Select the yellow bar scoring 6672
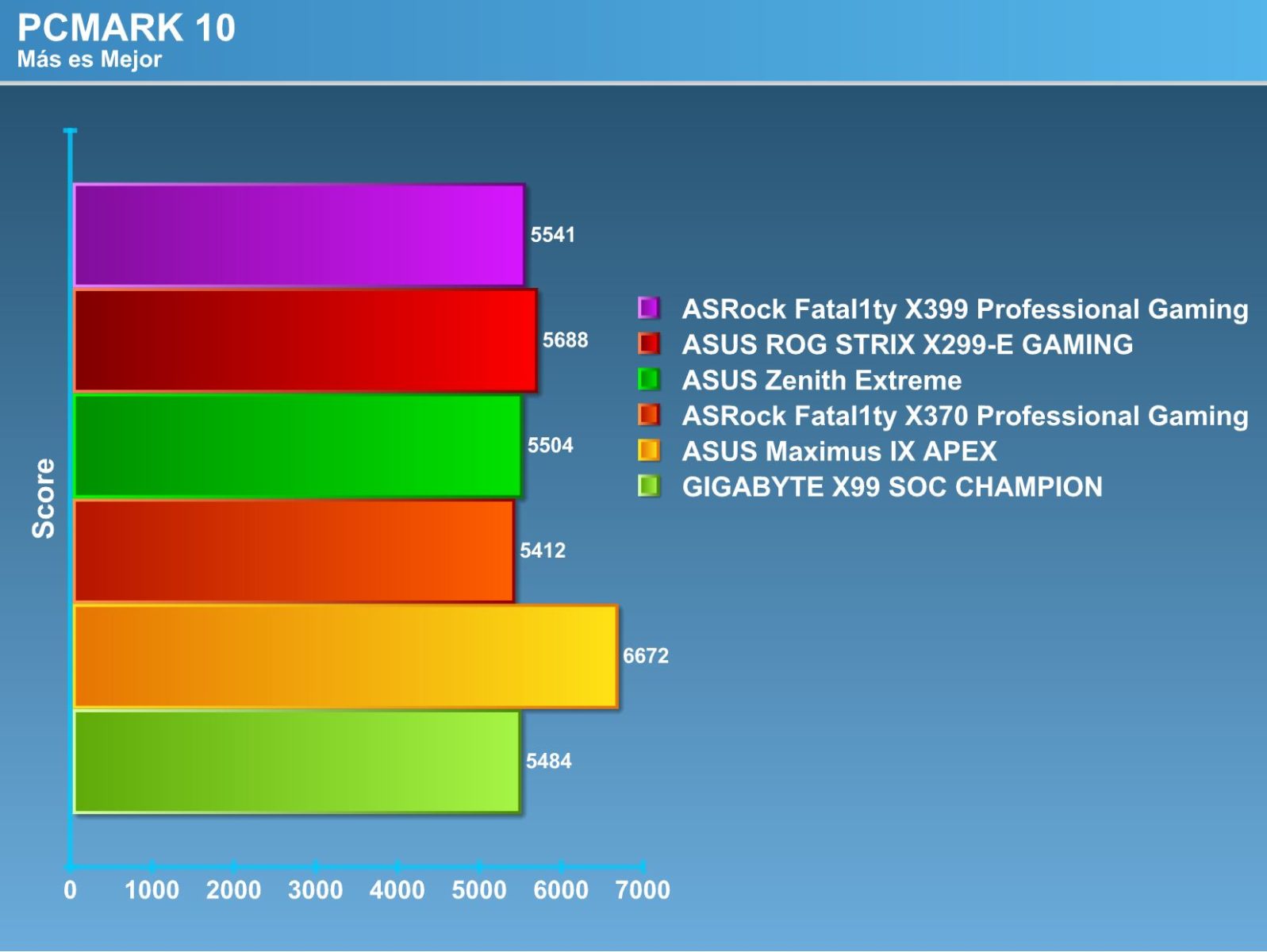Viewport: 1267px width, 952px height. [x=346, y=656]
